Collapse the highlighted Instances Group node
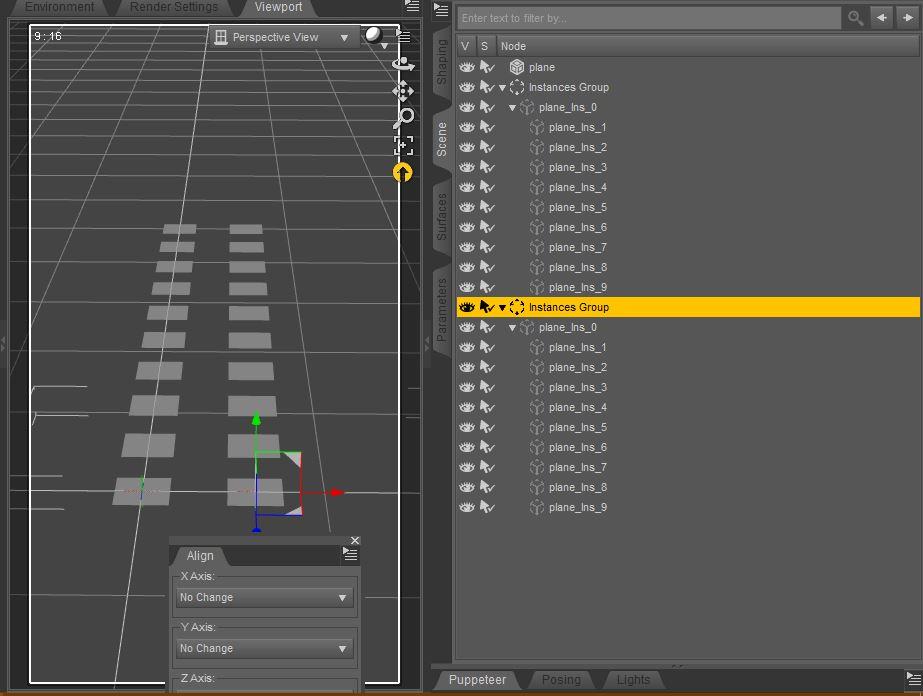 (x=502, y=307)
